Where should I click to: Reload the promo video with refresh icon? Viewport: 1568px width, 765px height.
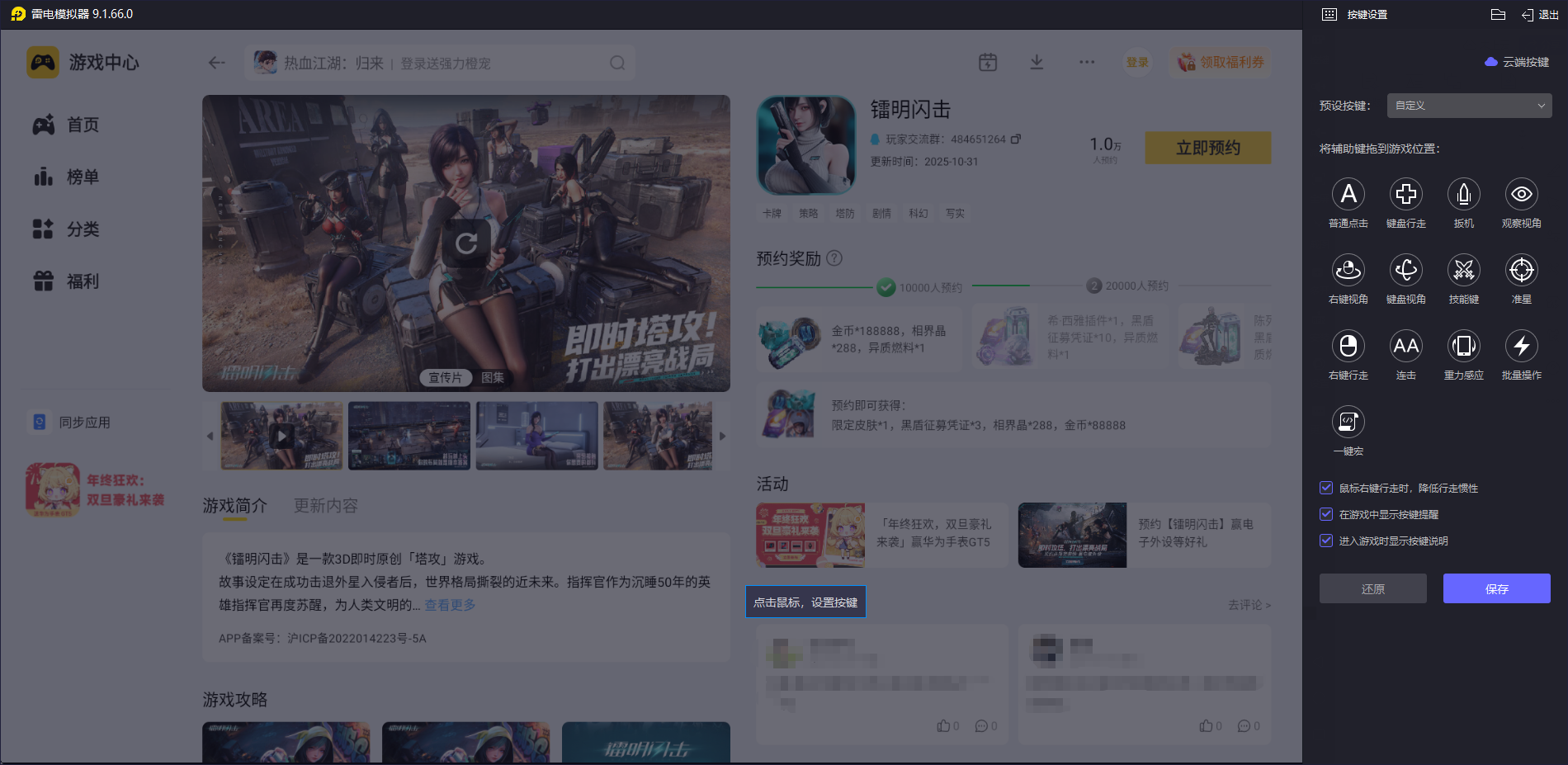466,243
